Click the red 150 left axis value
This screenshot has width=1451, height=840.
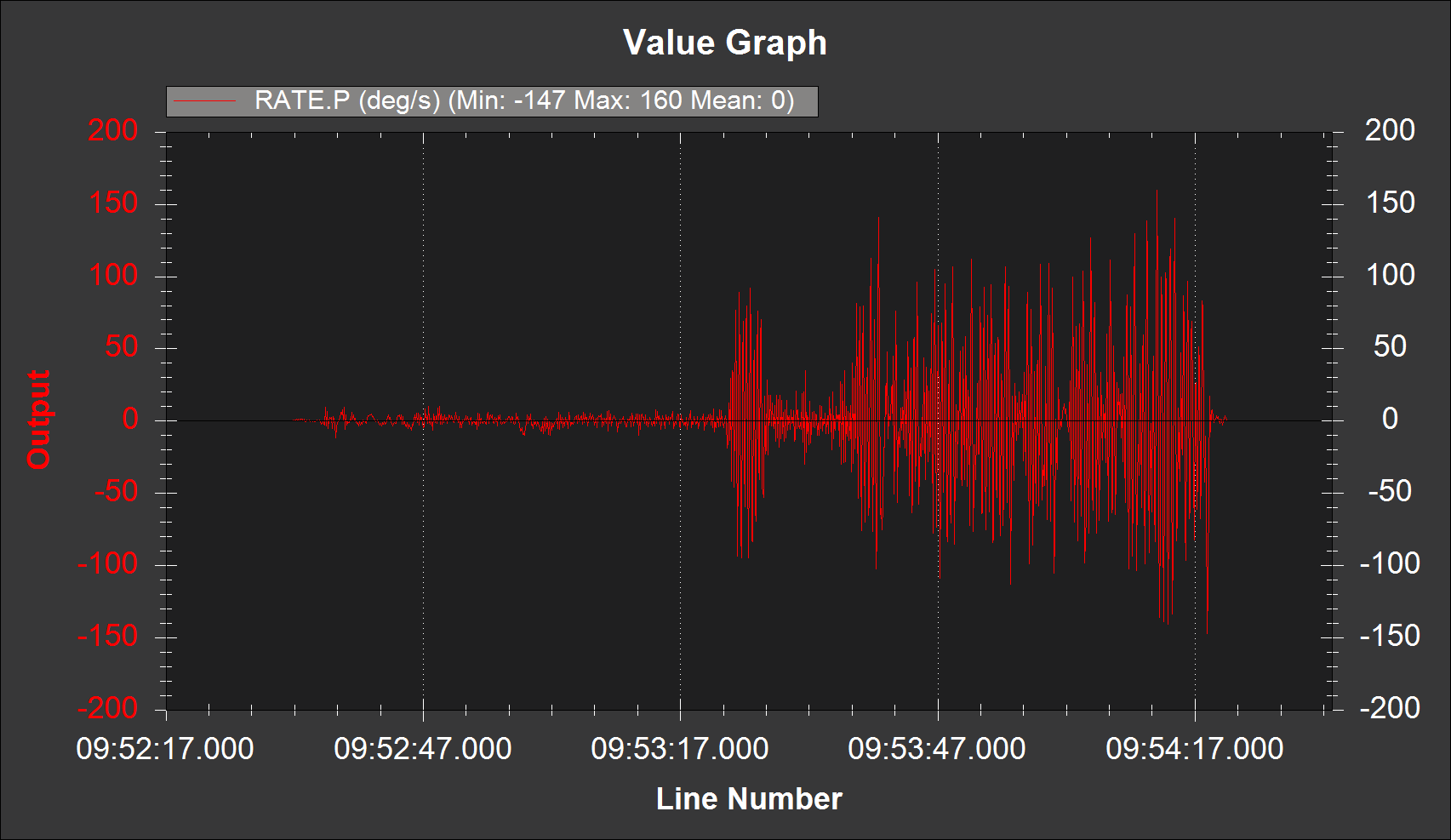[112, 203]
